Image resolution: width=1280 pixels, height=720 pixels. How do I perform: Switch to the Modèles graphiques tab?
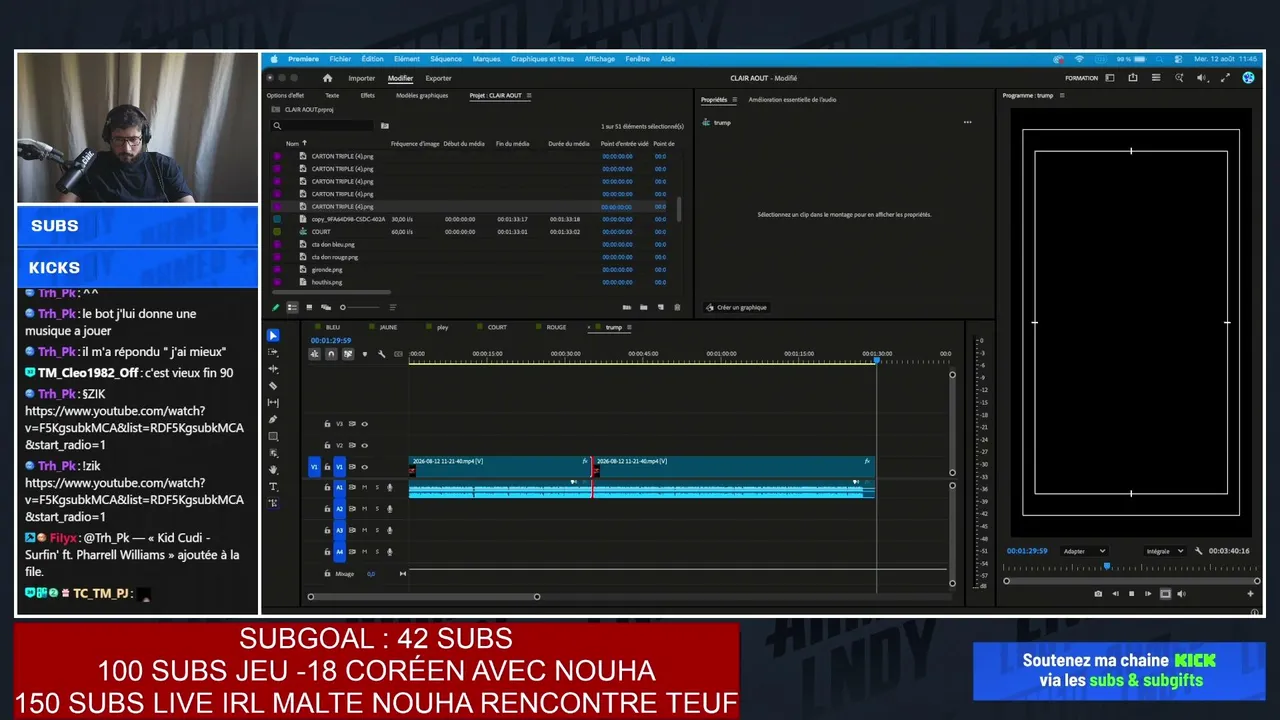tap(422, 96)
